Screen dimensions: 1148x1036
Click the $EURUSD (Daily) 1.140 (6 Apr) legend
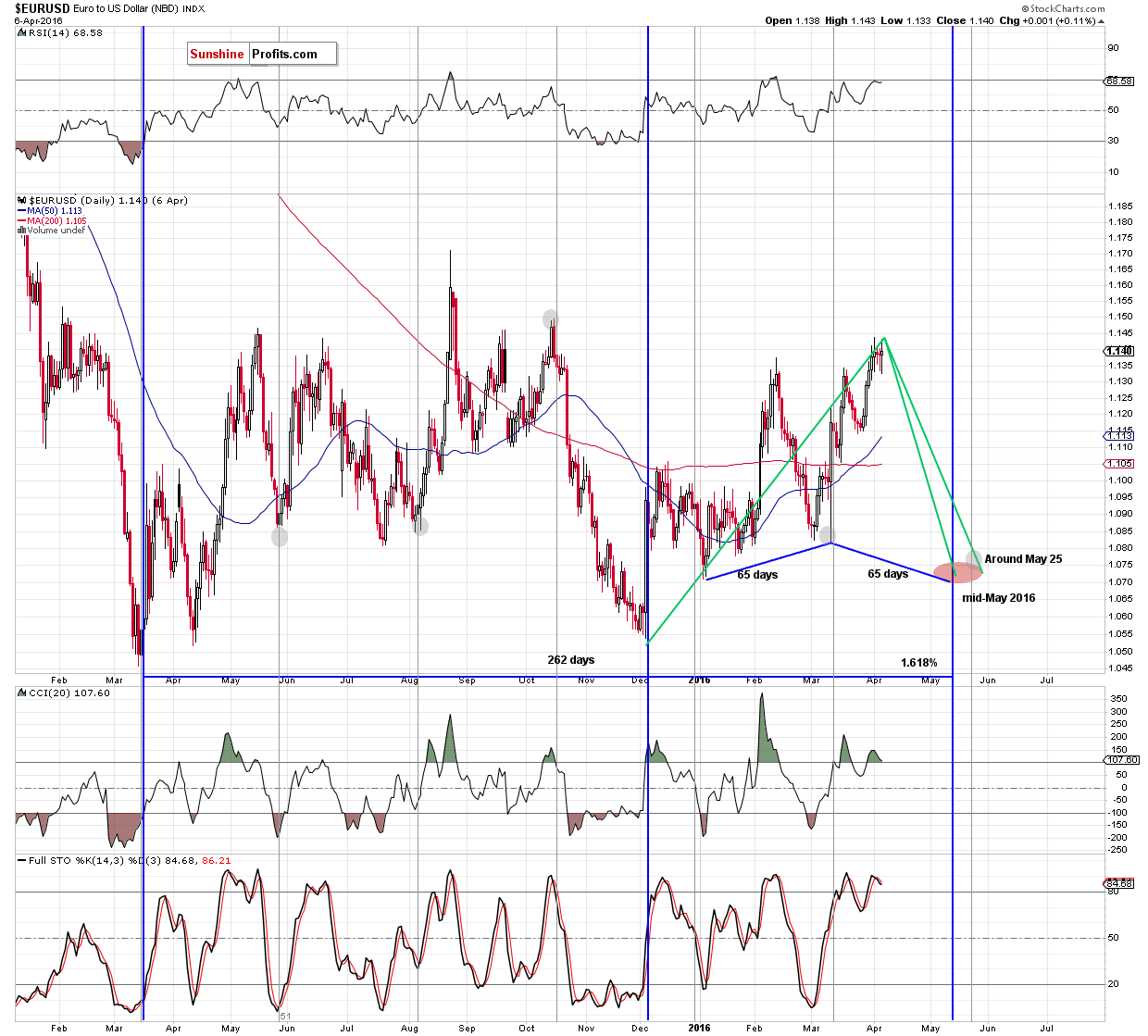click(108, 200)
